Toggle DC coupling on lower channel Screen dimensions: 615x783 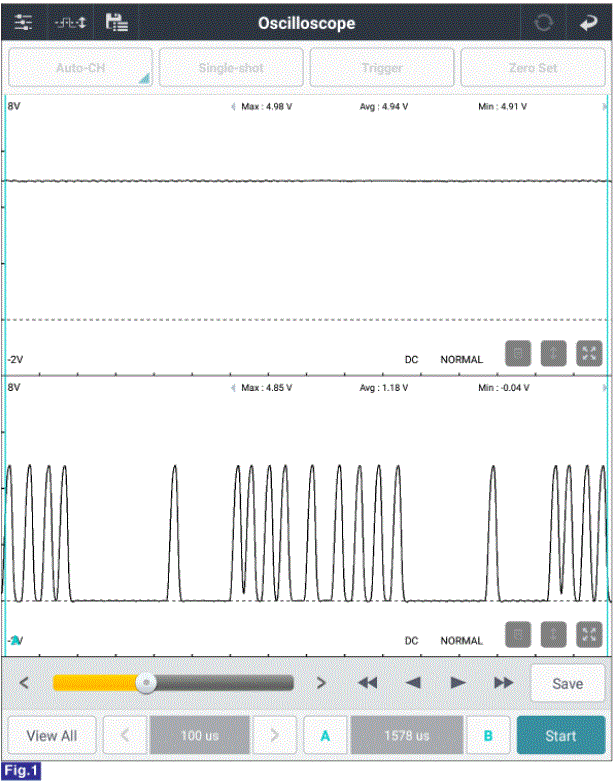coord(411,641)
